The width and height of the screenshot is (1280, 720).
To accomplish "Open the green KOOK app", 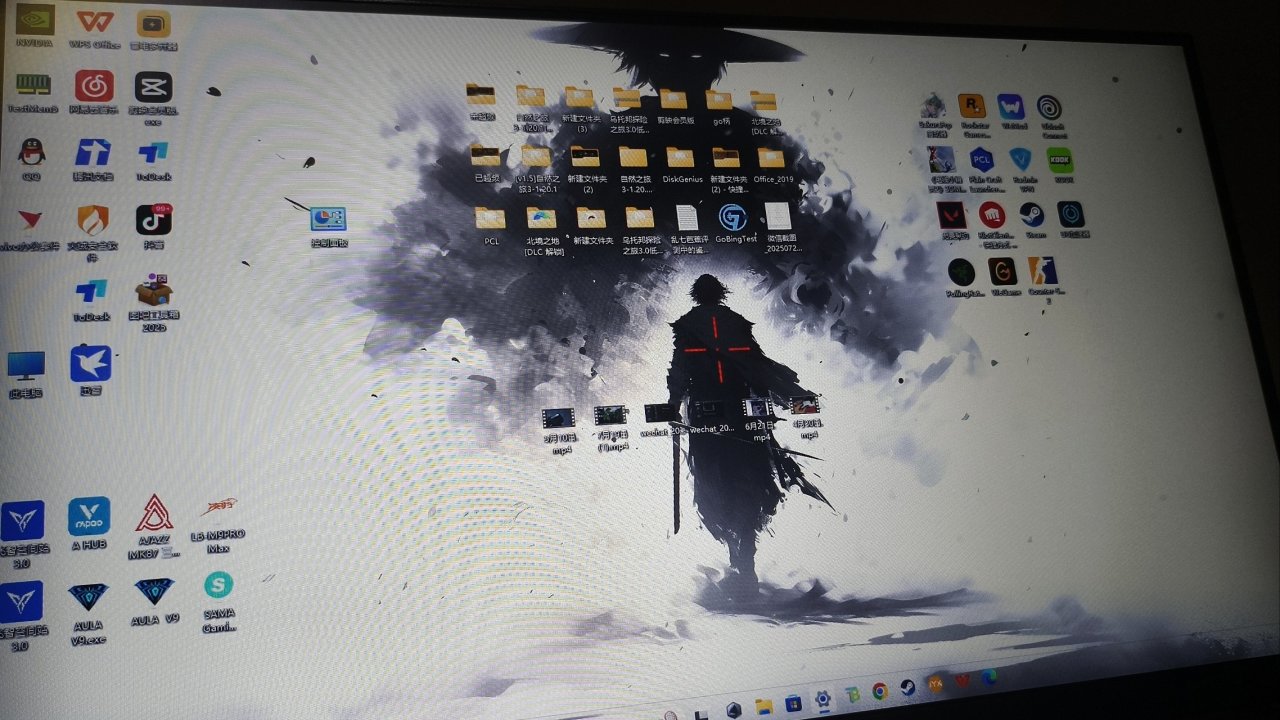I will (1060, 160).
